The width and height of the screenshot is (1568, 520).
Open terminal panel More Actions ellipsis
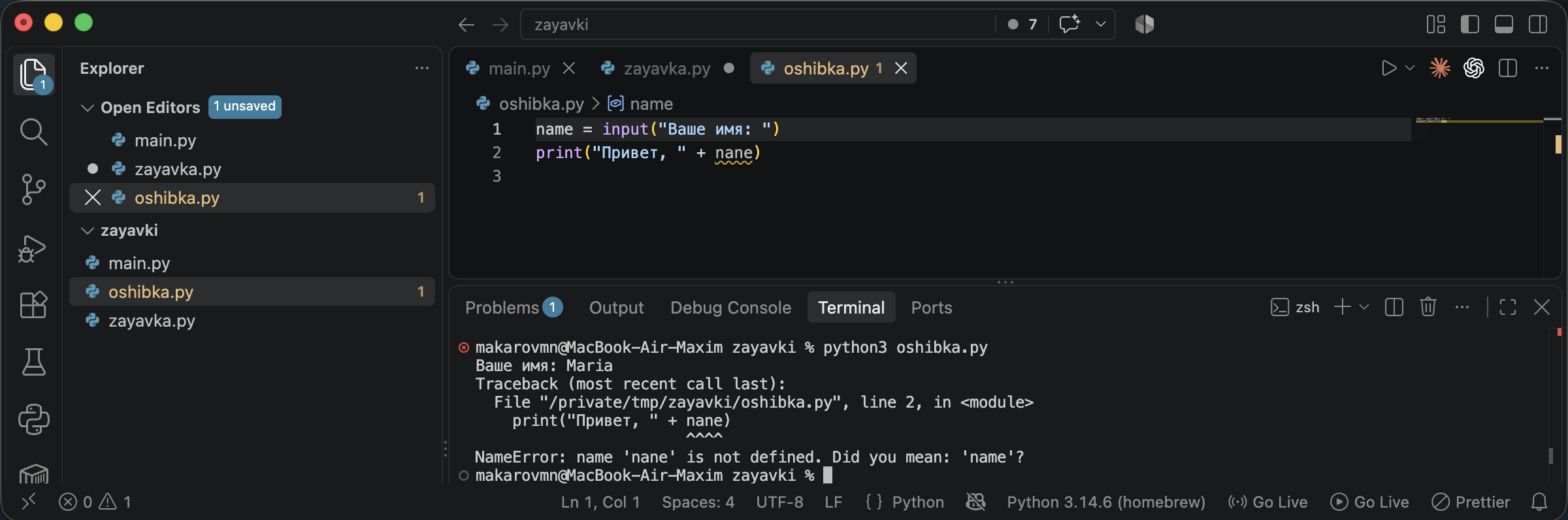tap(1462, 307)
